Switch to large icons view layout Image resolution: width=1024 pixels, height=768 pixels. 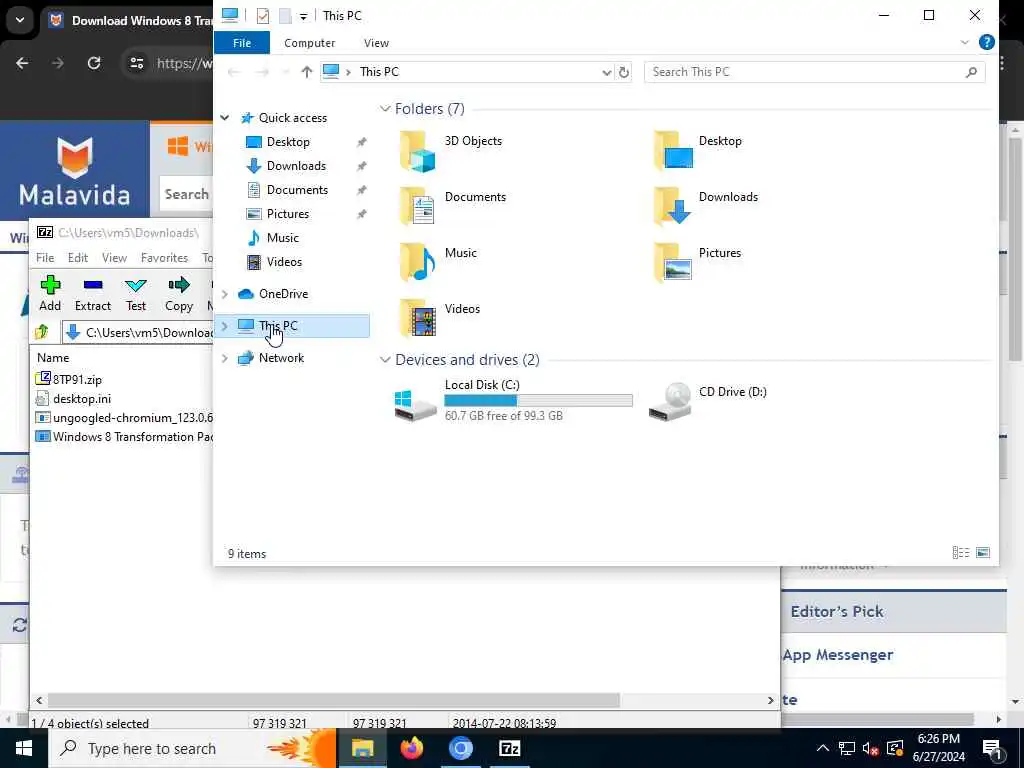[983, 552]
